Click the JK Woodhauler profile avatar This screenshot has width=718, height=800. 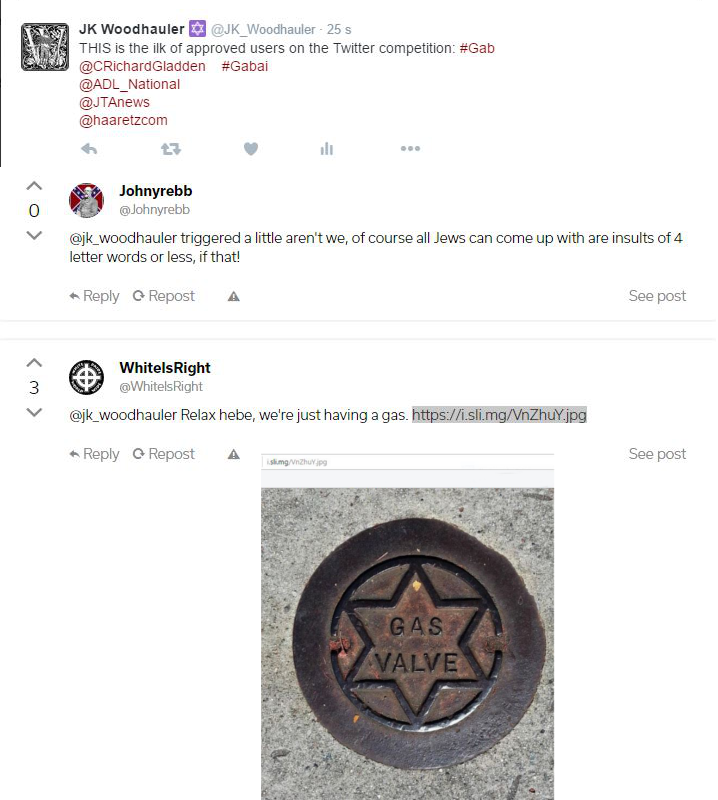click(x=45, y=47)
